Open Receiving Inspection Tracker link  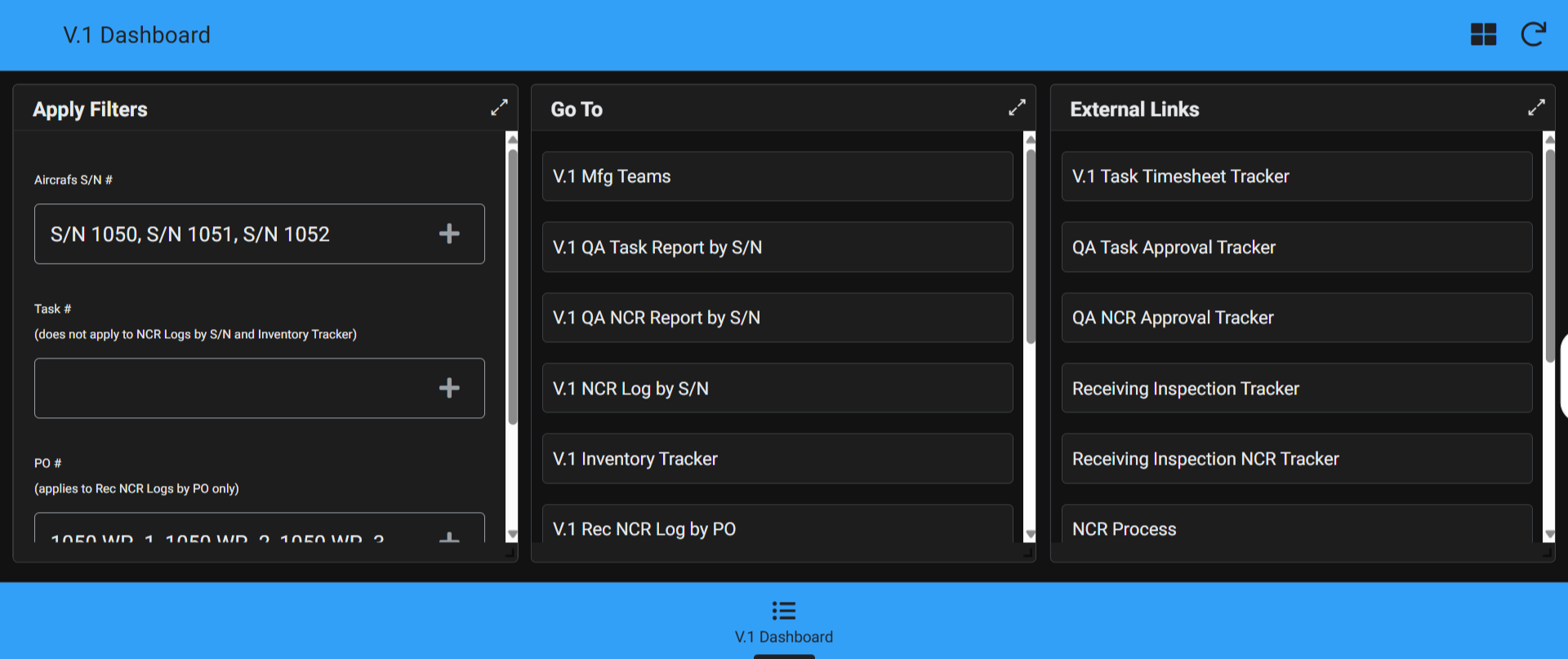click(x=1297, y=388)
